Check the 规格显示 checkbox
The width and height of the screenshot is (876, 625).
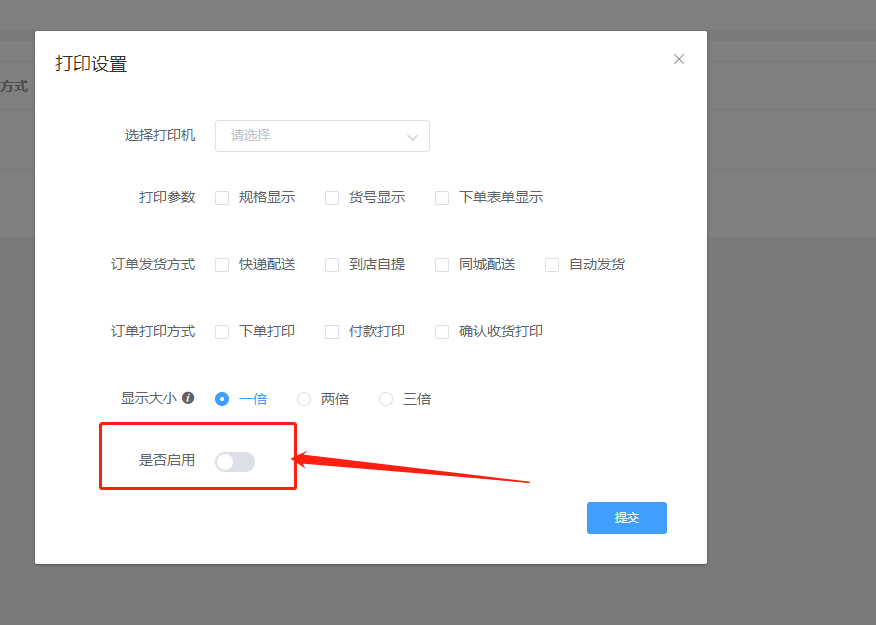[222, 198]
